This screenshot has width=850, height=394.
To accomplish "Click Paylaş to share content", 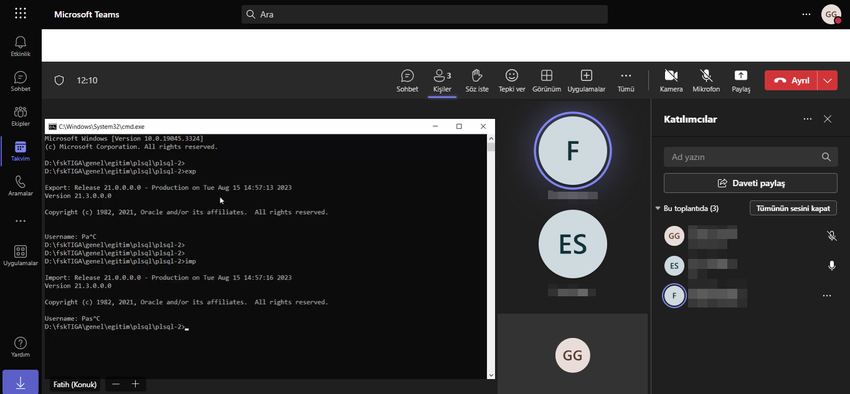I will coord(740,81).
